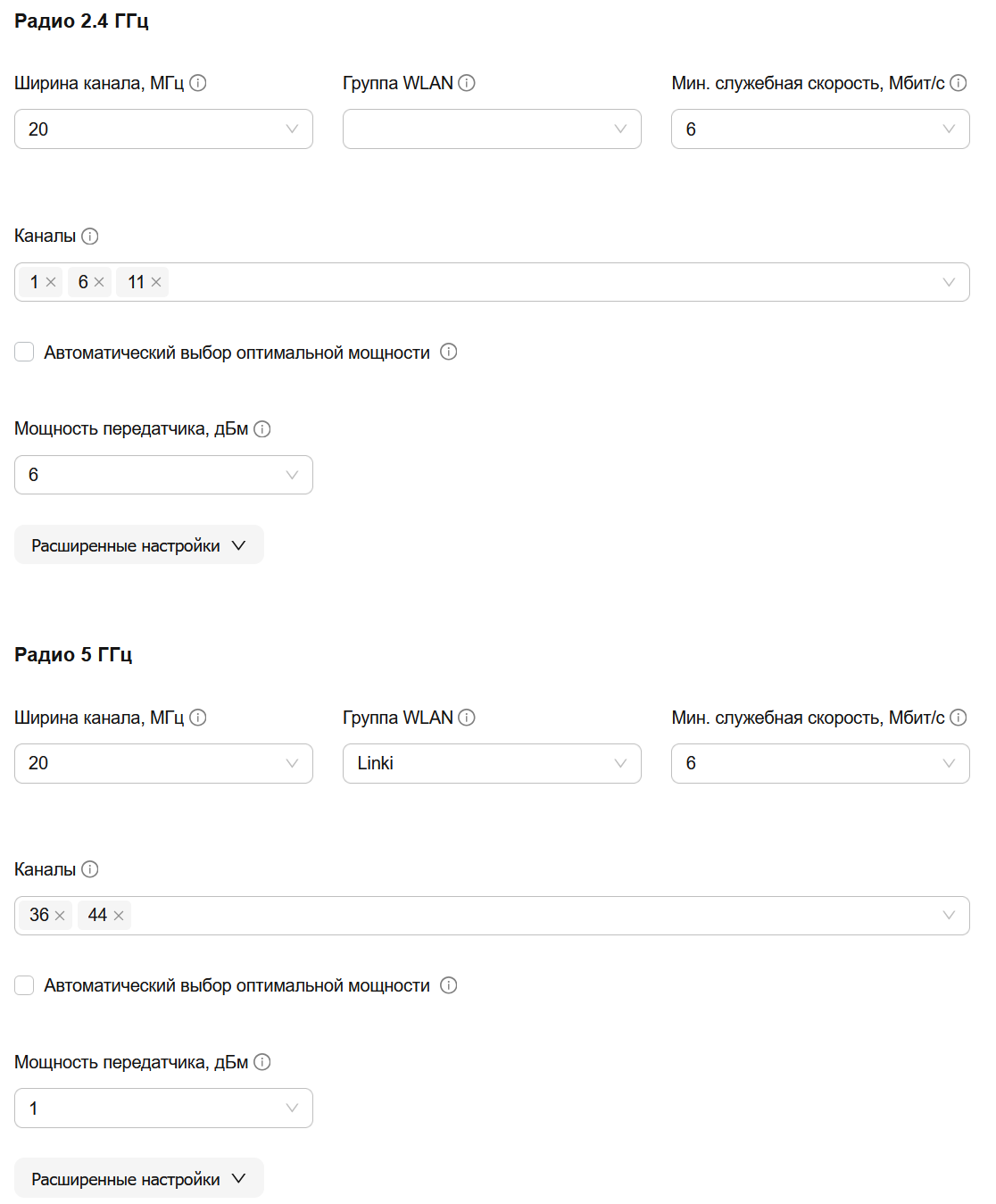Remove channel 11 tag from 2.4 GHz channels
The height and width of the screenshot is (1204, 996).
[156, 282]
